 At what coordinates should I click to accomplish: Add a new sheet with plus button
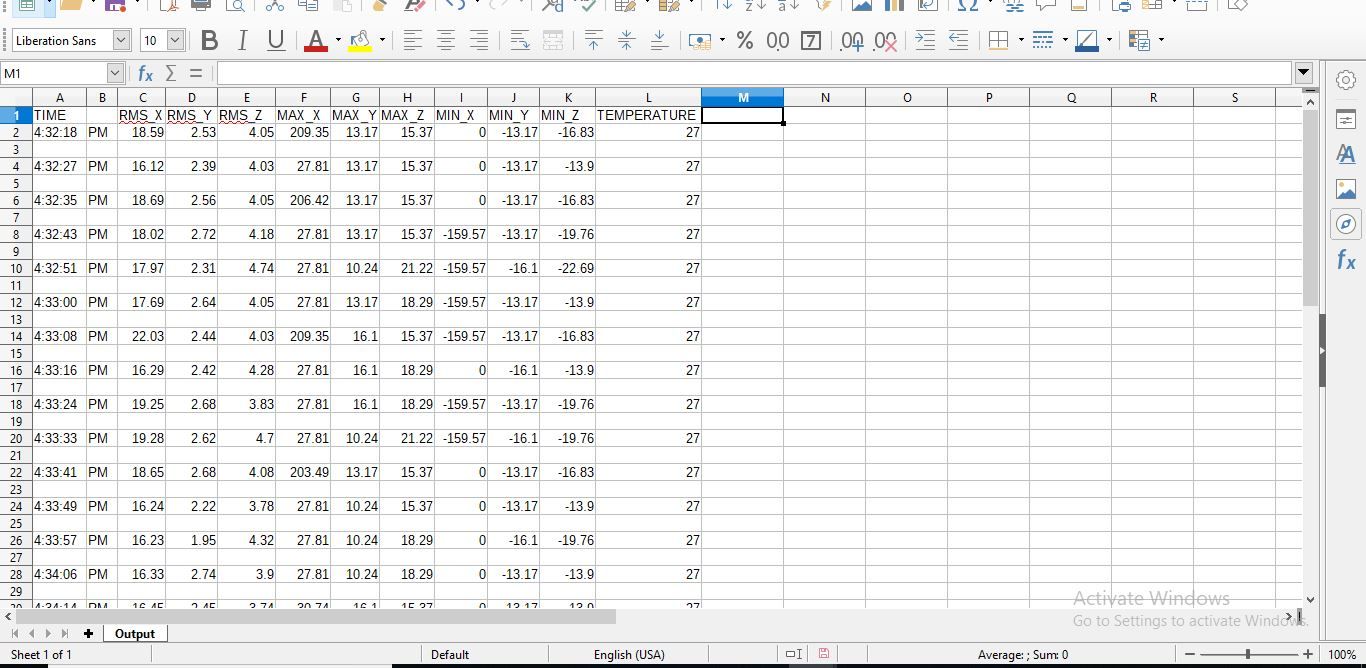[x=88, y=634]
